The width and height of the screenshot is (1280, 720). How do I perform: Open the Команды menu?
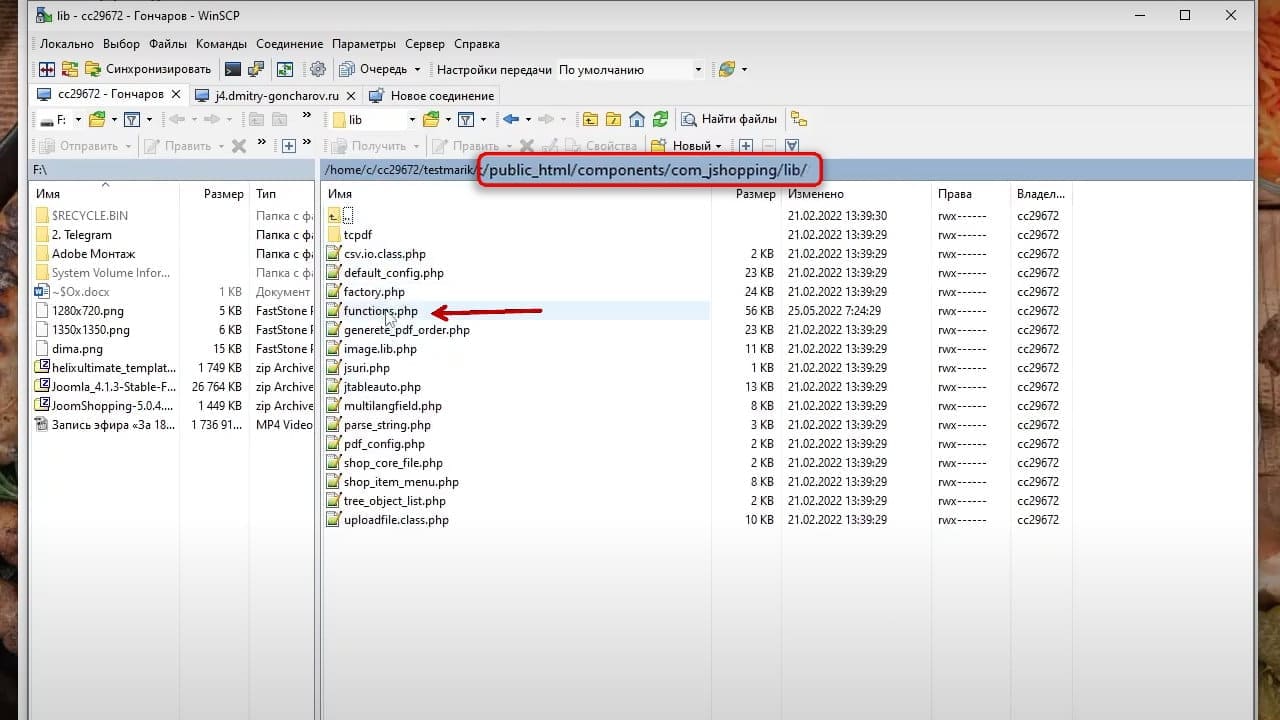pyautogui.click(x=221, y=44)
